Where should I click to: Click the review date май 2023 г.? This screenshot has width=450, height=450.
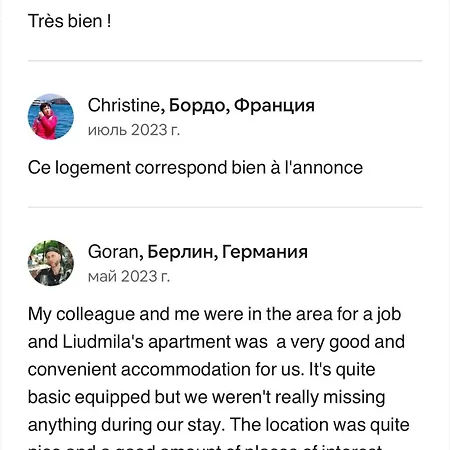coord(129,276)
